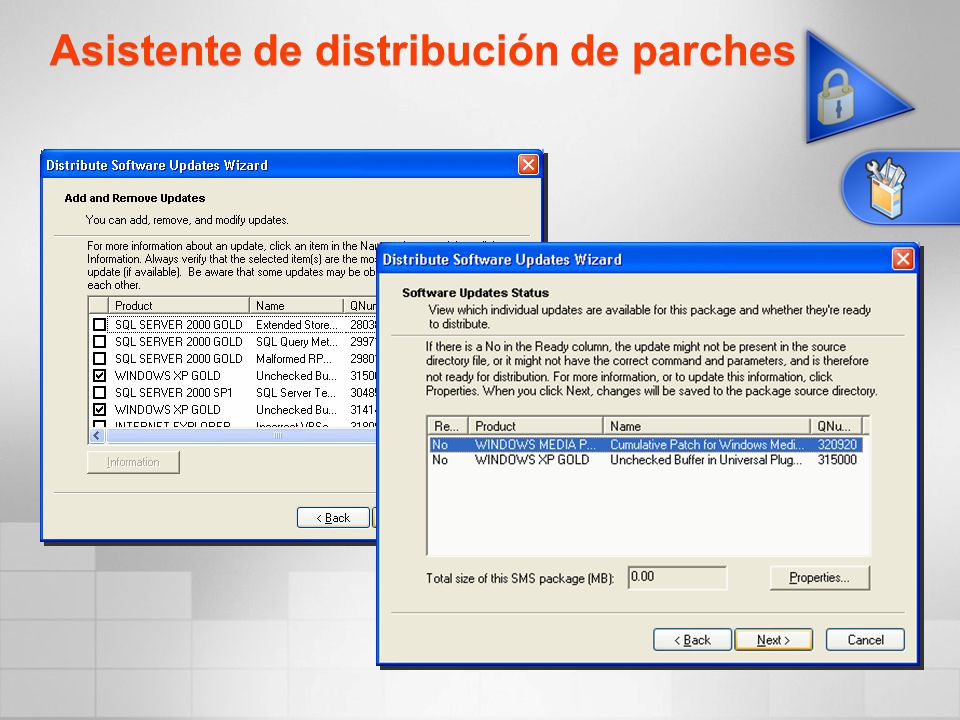960x720 pixels.
Task: Tick the Malformed RP... row checkbox
Action: tap(99, 358)
